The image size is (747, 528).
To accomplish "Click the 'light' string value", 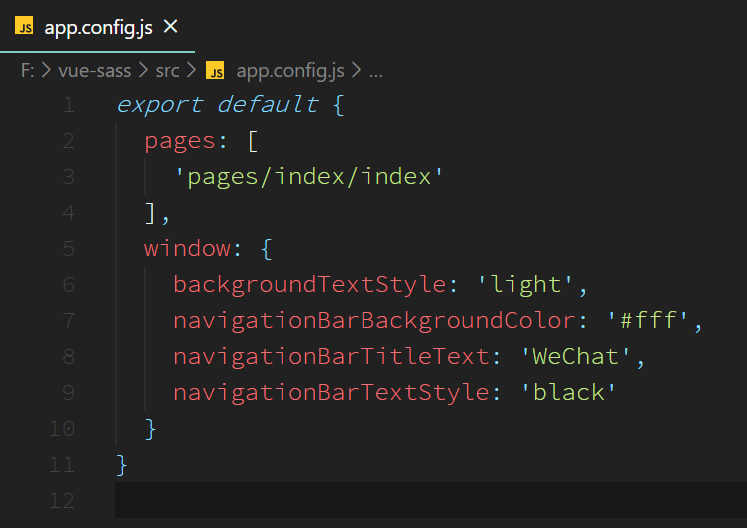I will [x=525, y=285].
